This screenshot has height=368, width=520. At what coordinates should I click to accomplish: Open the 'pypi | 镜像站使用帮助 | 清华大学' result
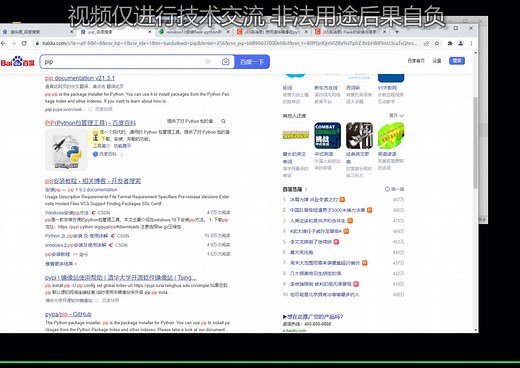coord(121,277)
